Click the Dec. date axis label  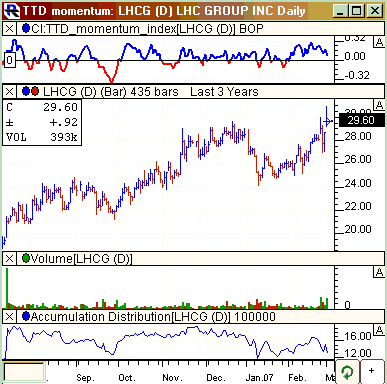coord(216,378)
